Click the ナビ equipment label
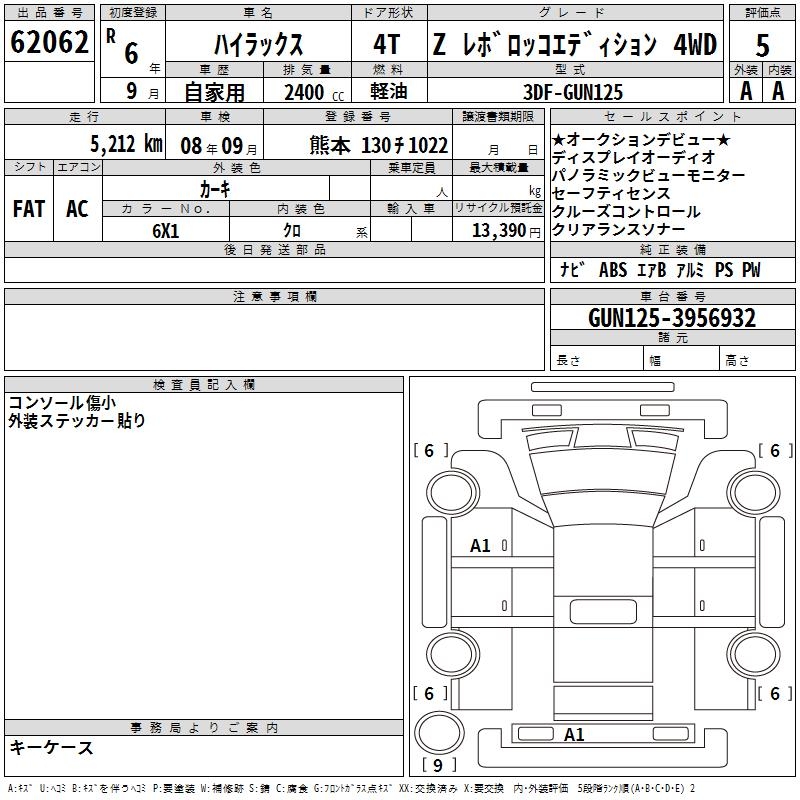 coord(572,269)
